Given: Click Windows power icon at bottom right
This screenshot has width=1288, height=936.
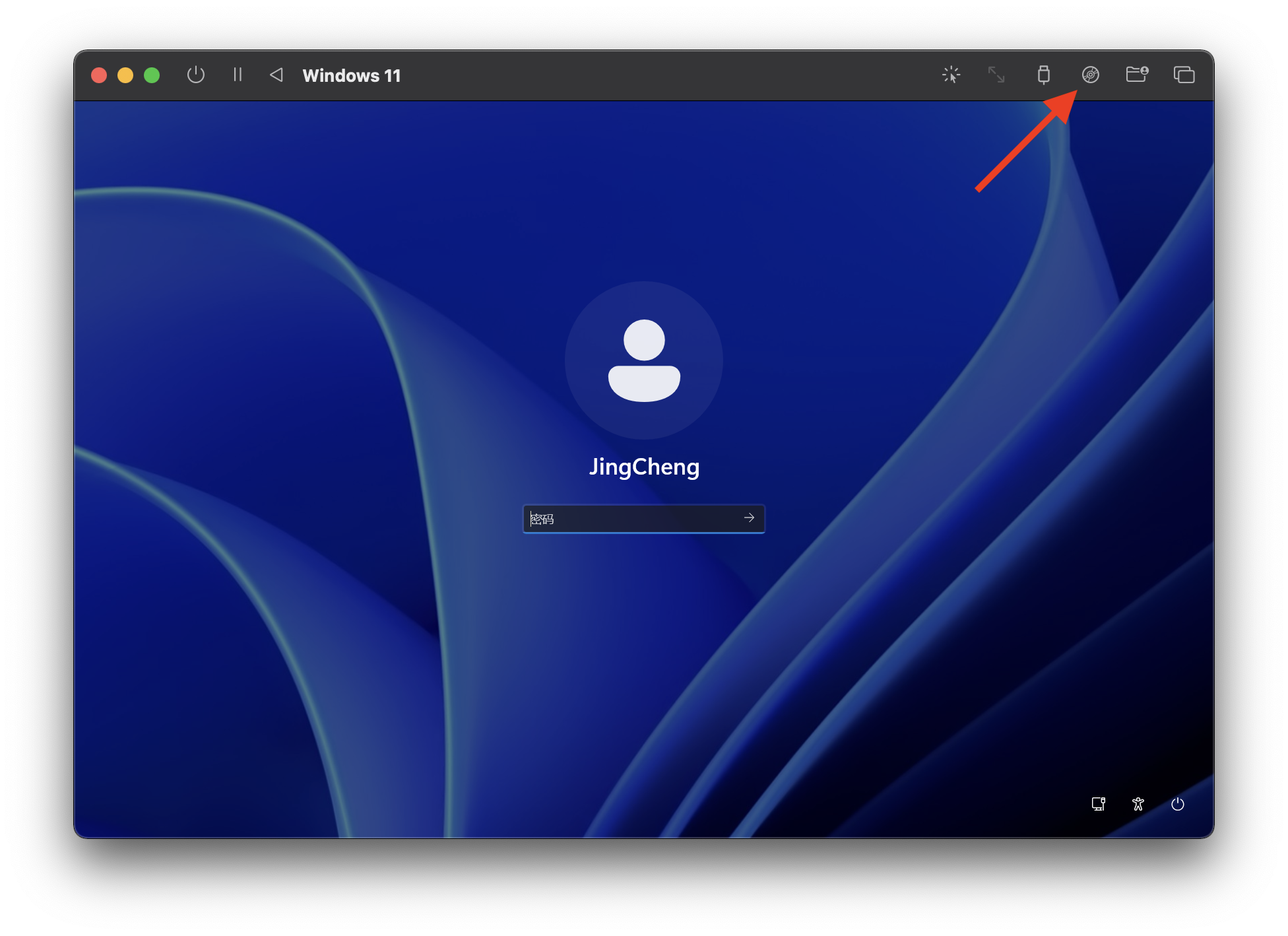Looking at the screenshot, I should [x=1178, y=804].
